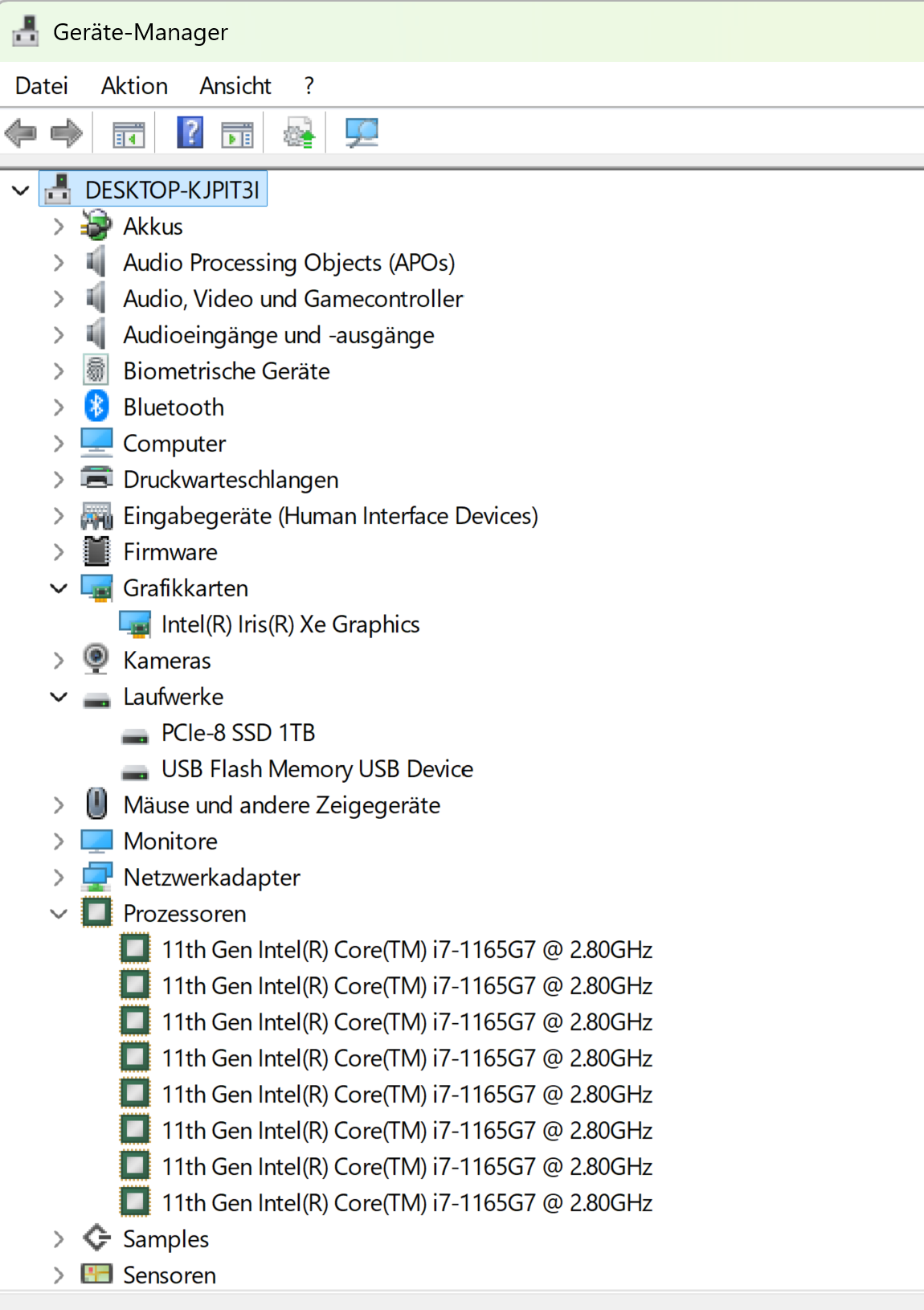
Task: Open the Aktion menu
Action: pos(134,85)
